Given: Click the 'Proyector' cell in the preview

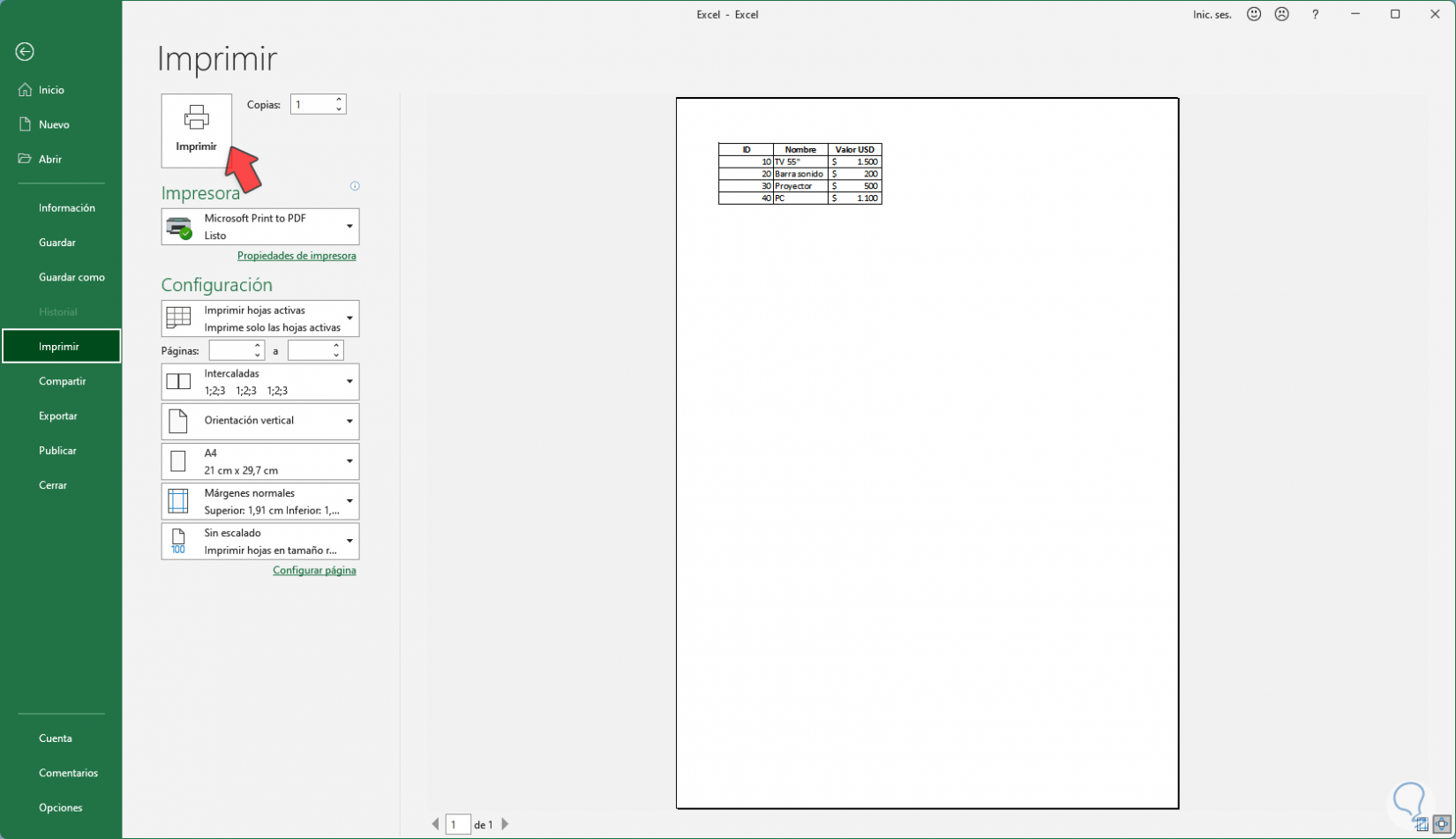Looking at the screenshot, I should 800,186.
